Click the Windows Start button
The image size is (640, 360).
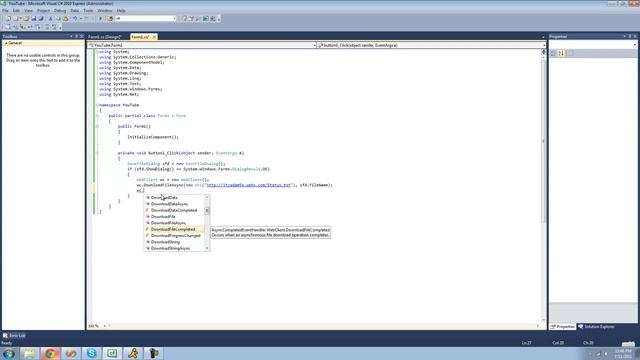tap(9, 353)
